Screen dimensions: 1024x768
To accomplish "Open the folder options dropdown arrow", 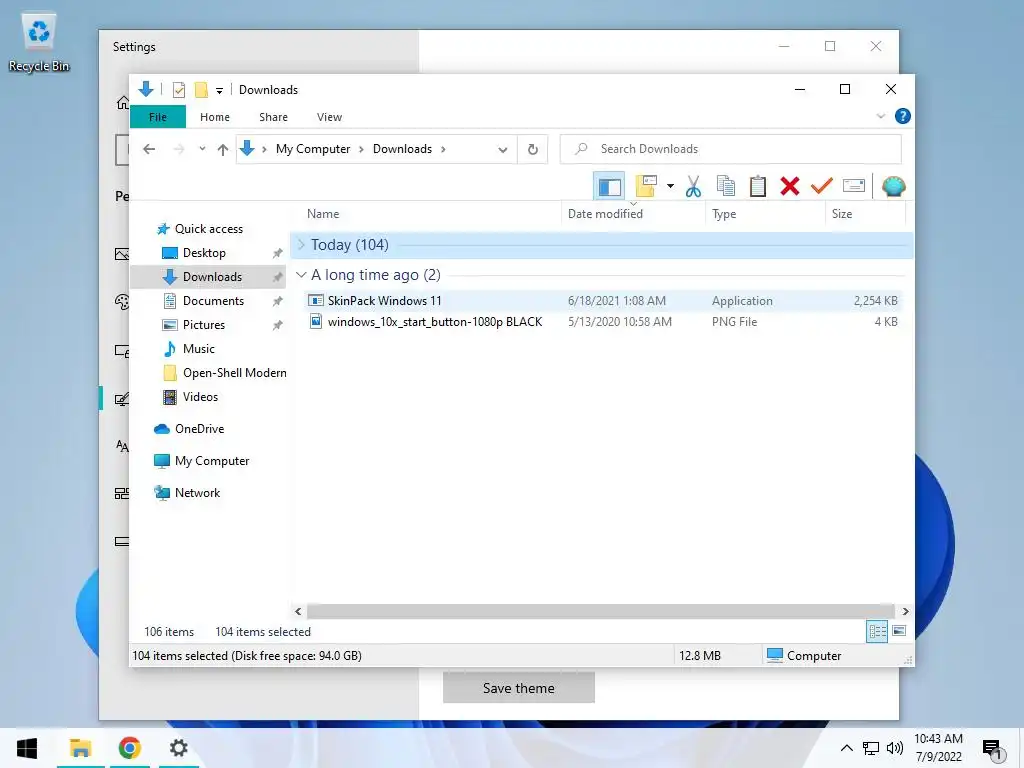I will (670, 186).
